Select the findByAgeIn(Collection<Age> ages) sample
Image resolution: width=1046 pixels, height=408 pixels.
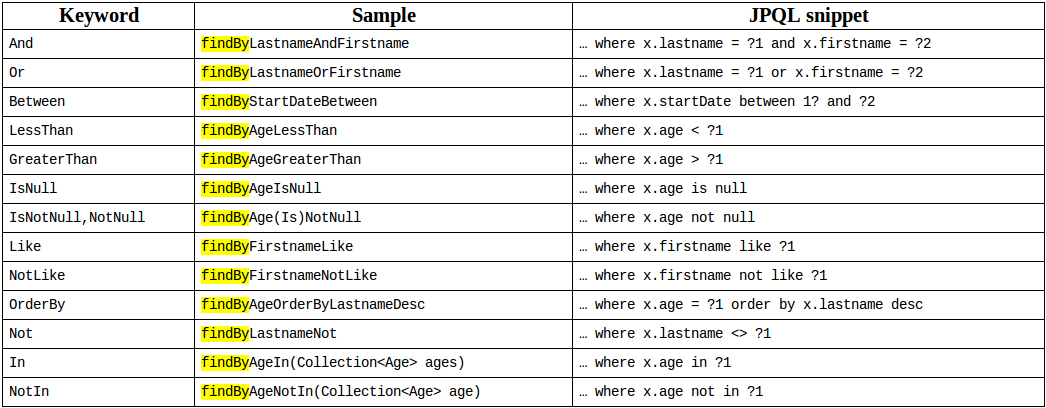point(333,363)
